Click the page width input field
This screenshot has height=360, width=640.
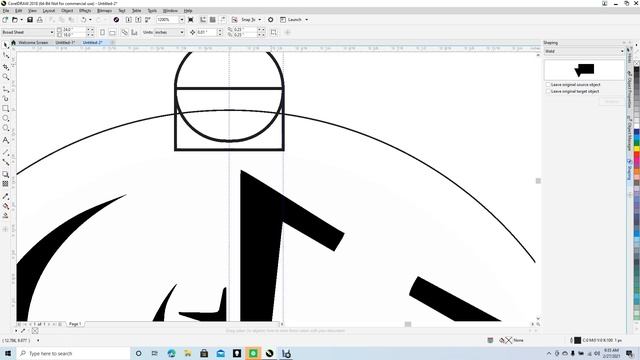pos(73,30)
